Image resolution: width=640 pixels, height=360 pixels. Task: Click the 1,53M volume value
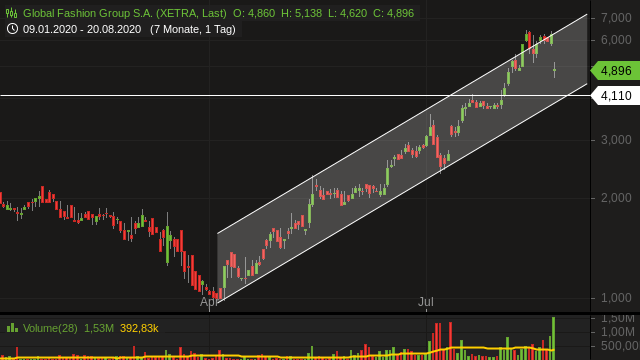tap(99, 328)
